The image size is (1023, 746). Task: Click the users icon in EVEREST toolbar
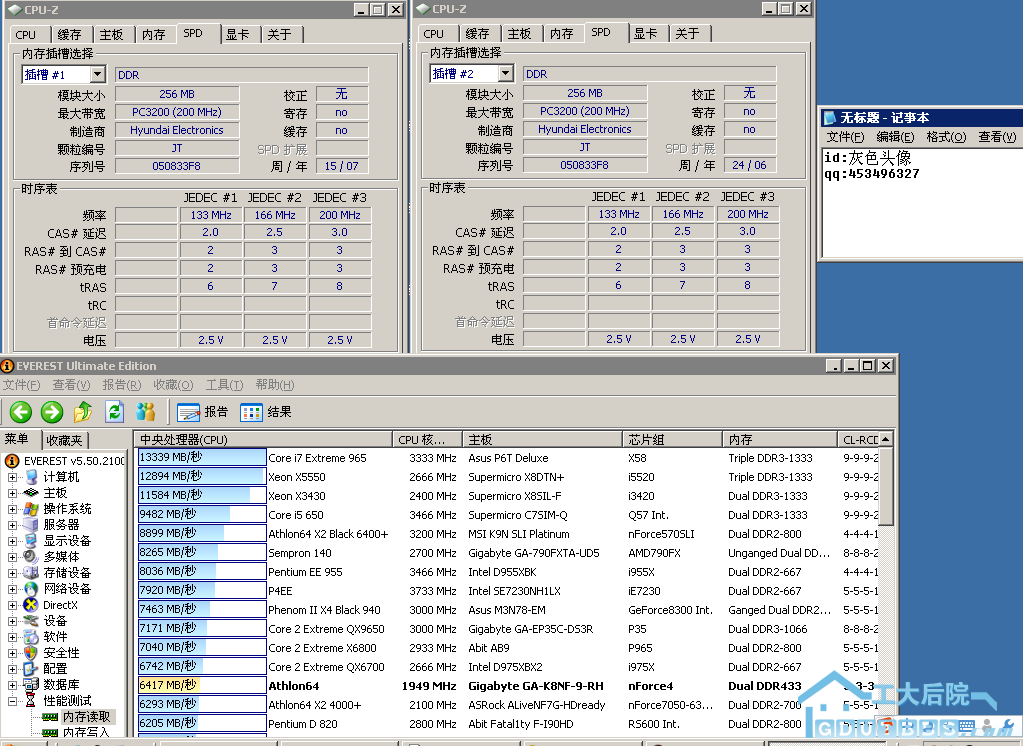coord(145,412)
